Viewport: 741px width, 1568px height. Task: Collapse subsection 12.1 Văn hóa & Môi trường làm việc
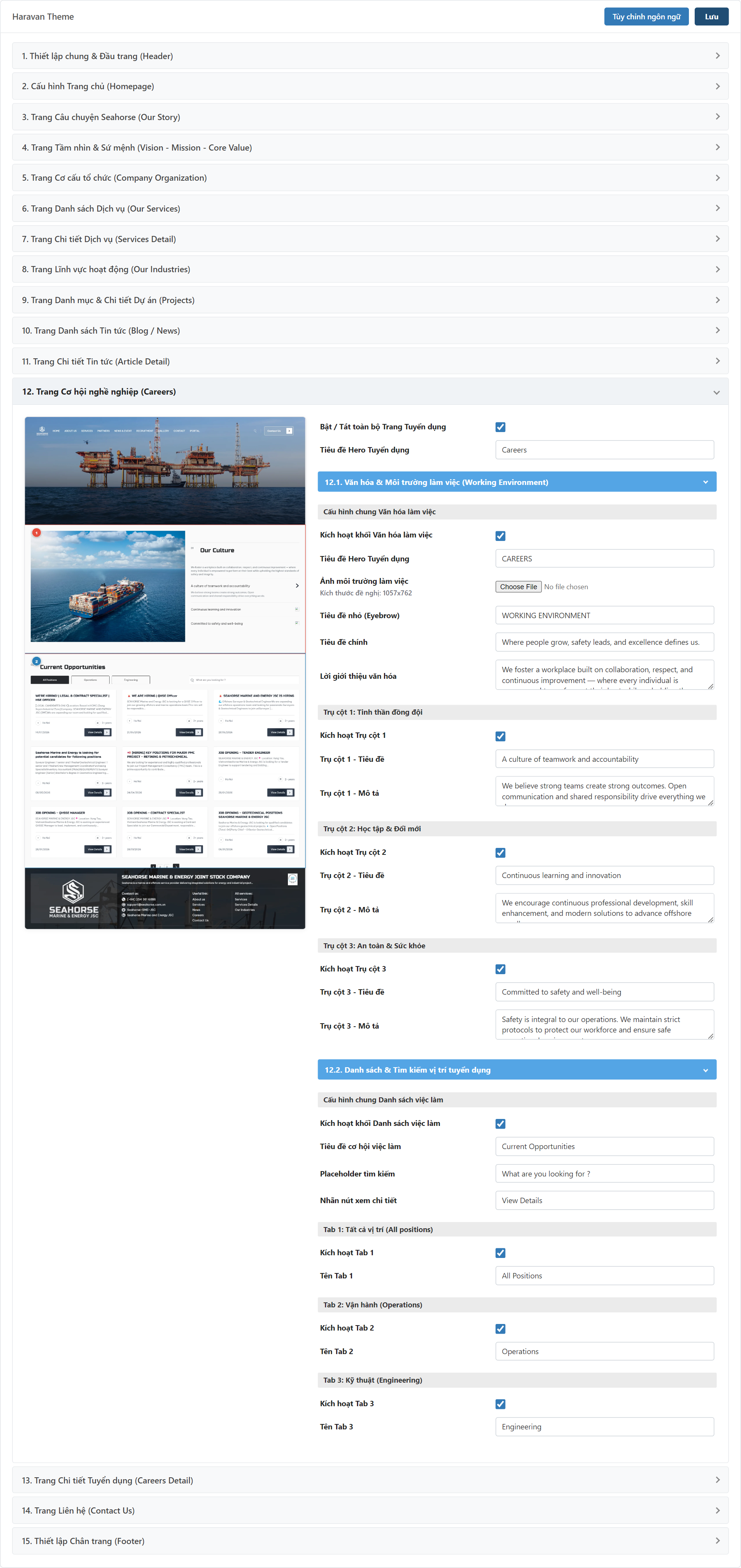pyautogui.click(x=516, y=482)
